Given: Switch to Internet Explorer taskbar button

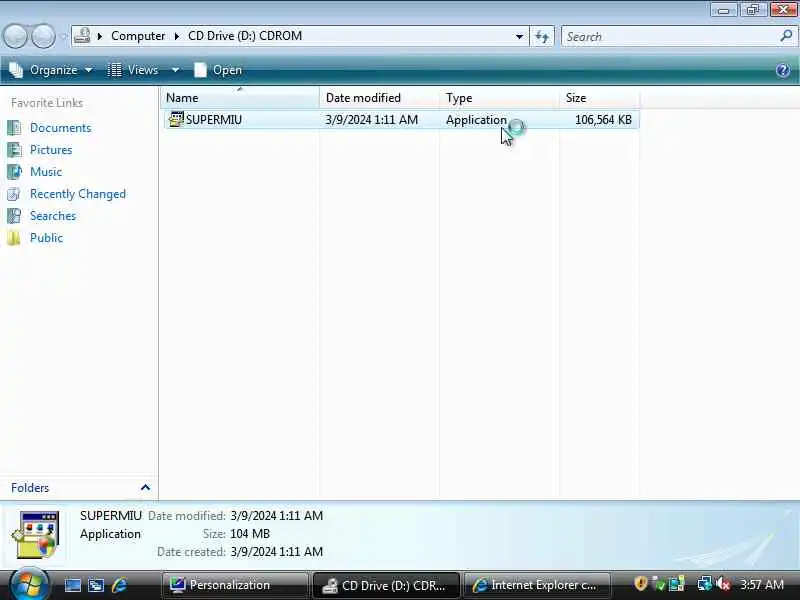Looking at the screenshot, I should tap(537, 585).
